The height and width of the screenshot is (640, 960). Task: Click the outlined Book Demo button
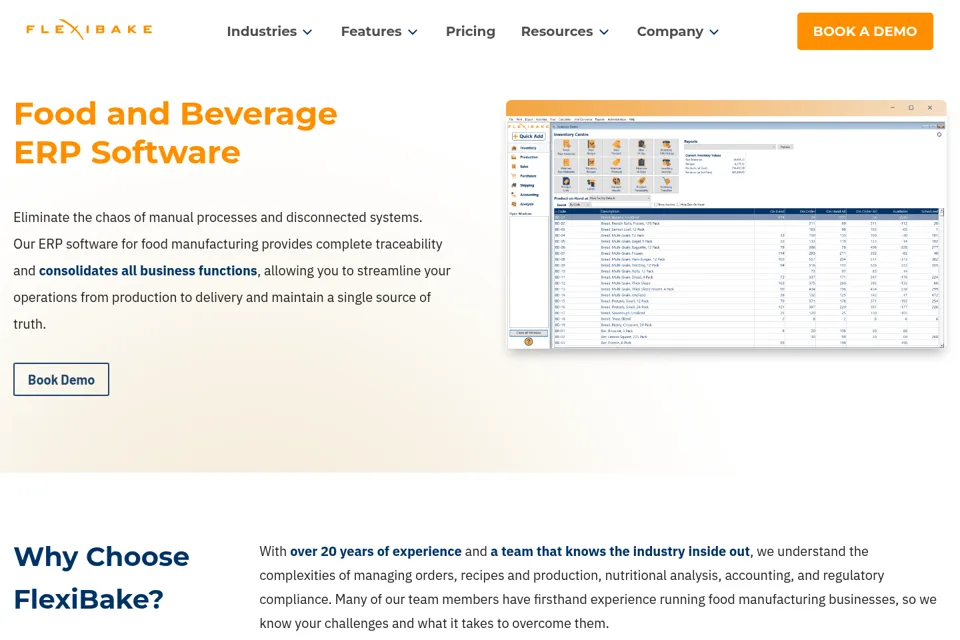coord(61,379)
